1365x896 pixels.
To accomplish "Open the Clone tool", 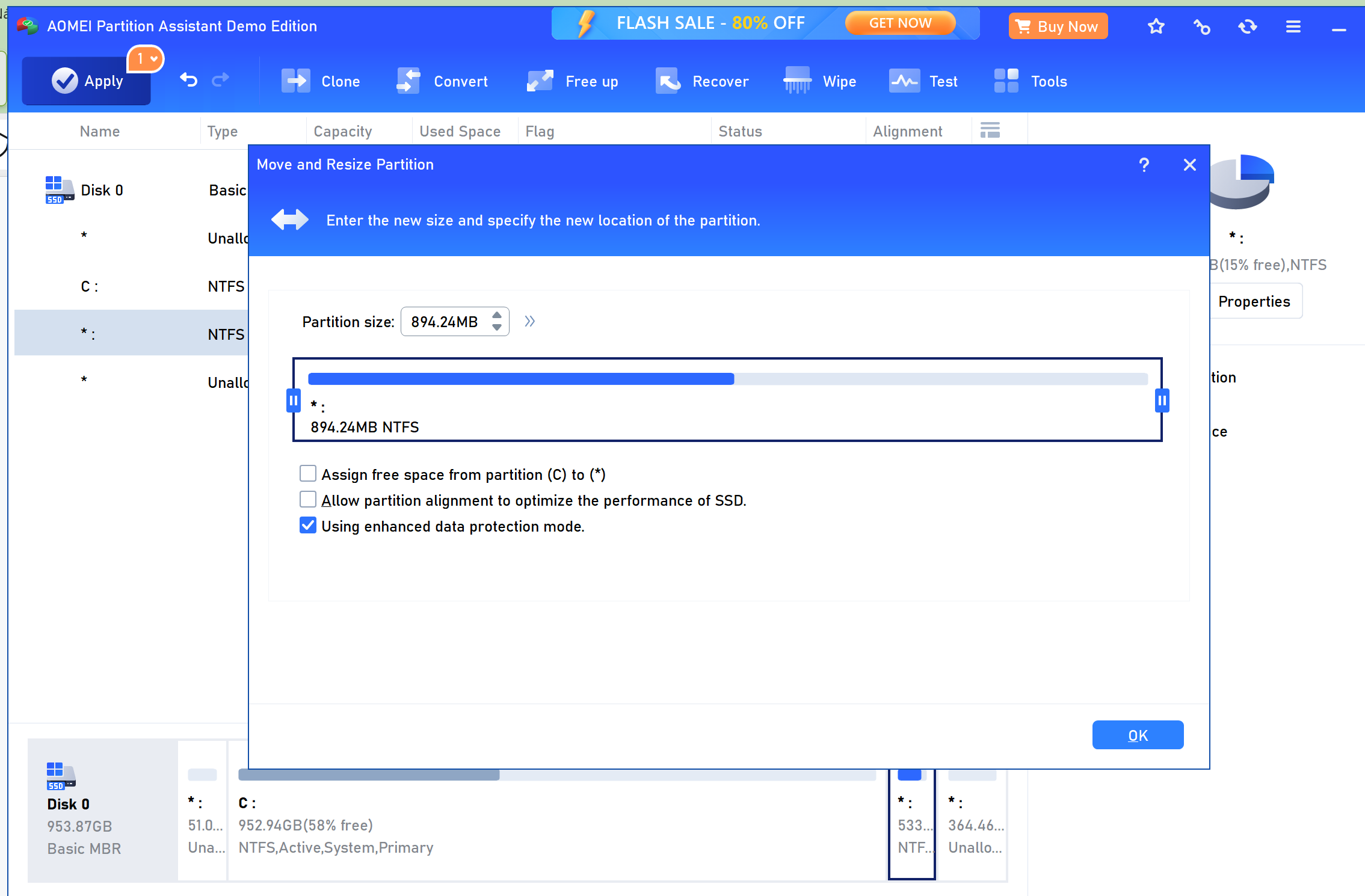I will tap(321, 81).
